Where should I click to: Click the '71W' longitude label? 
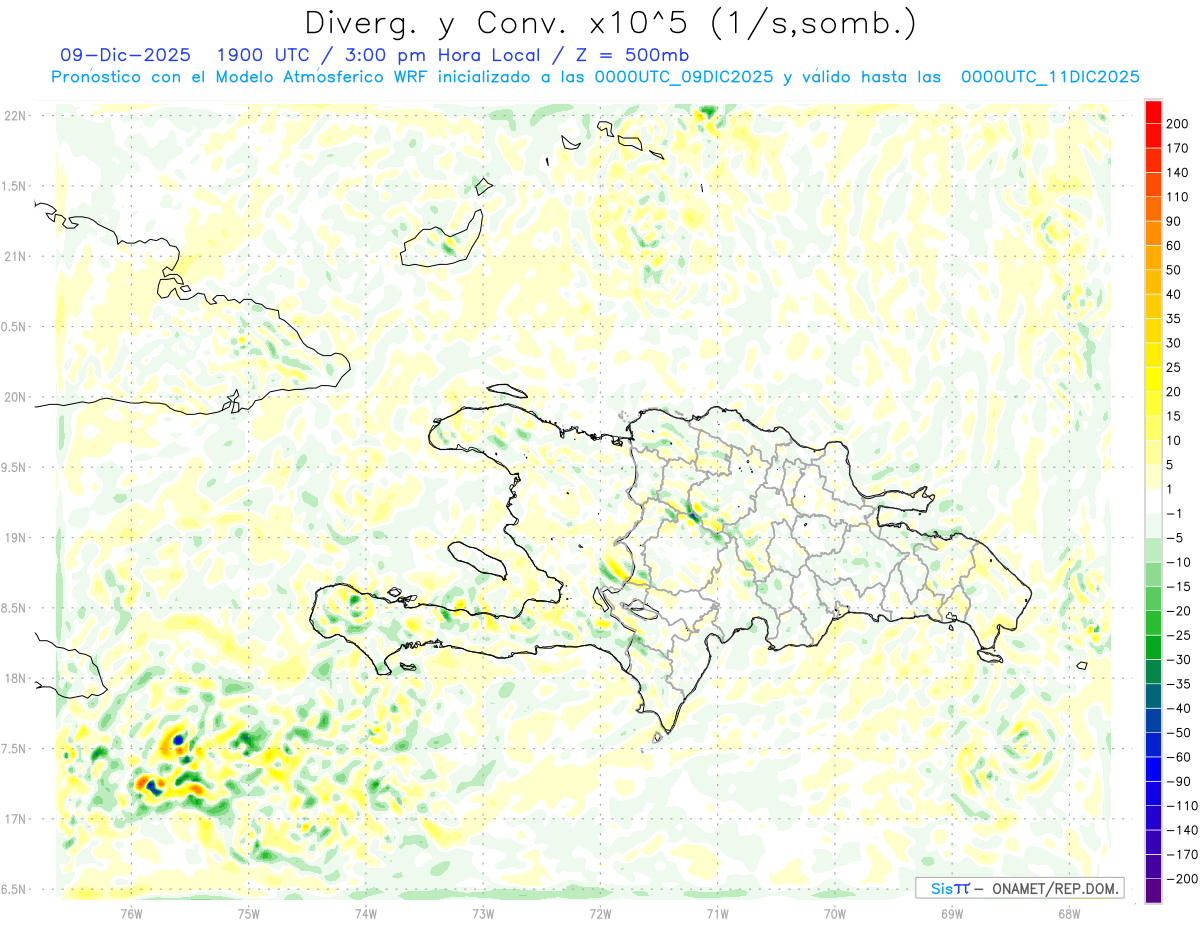tap(717, 913)
